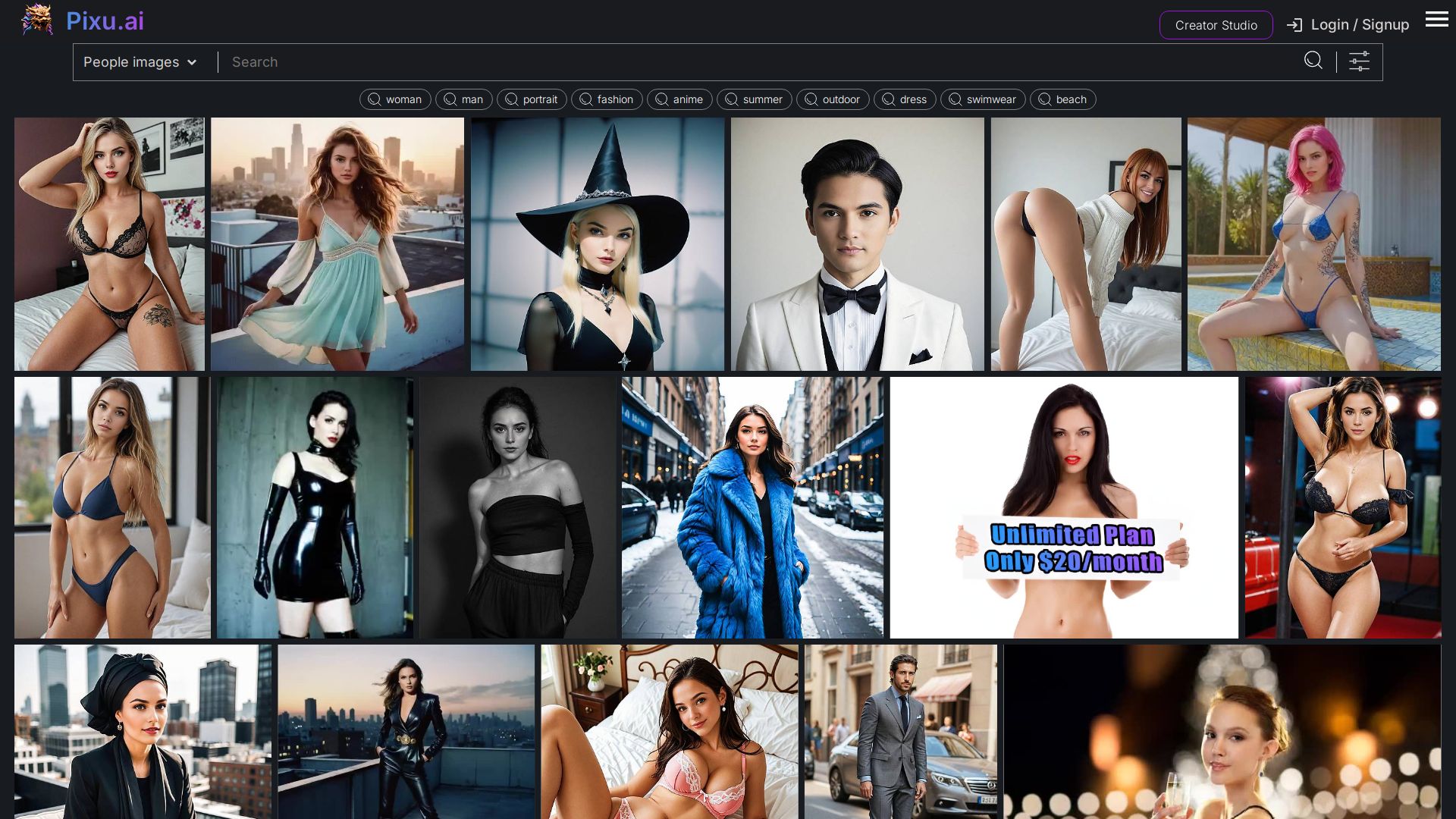The image size is (1456, 819).
Task: Open the blue fur coat street thumbnail
Action: click(x=752, y=507)
